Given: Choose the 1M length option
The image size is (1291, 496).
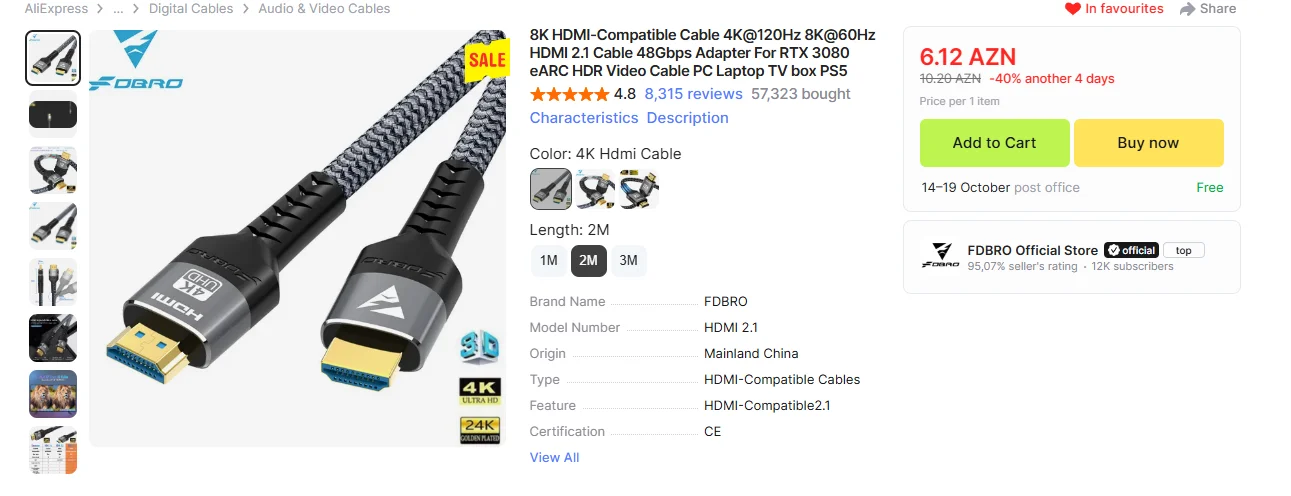Looking at the screenshot, I should [x=549, y=261].
